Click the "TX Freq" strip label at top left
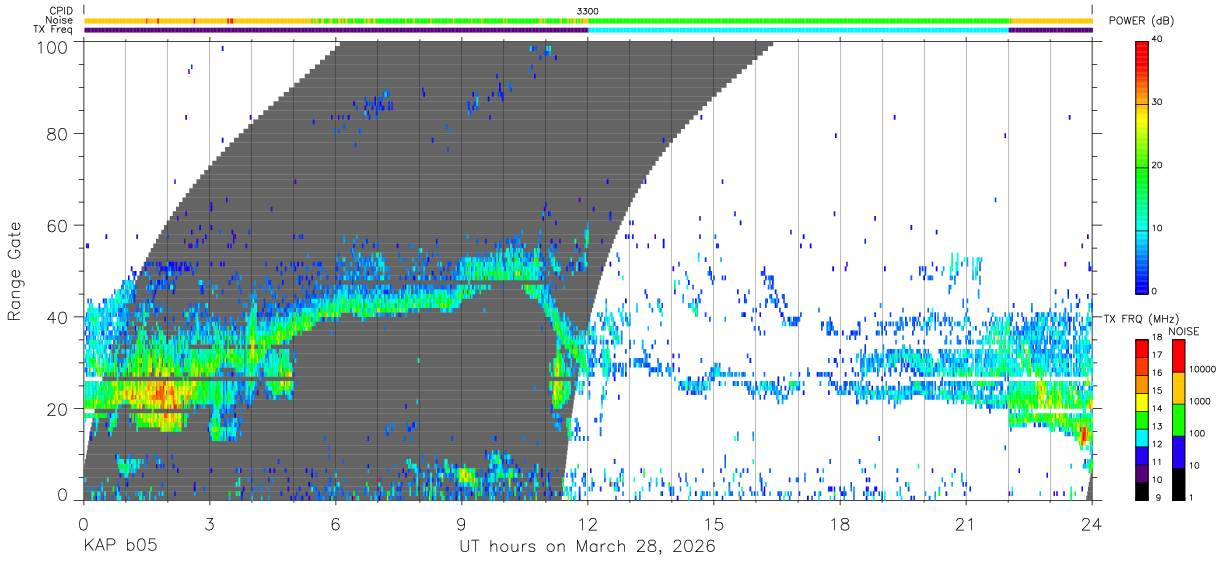Image resolution: width=1228 pixels, height=567 pixels. point(53,29)
